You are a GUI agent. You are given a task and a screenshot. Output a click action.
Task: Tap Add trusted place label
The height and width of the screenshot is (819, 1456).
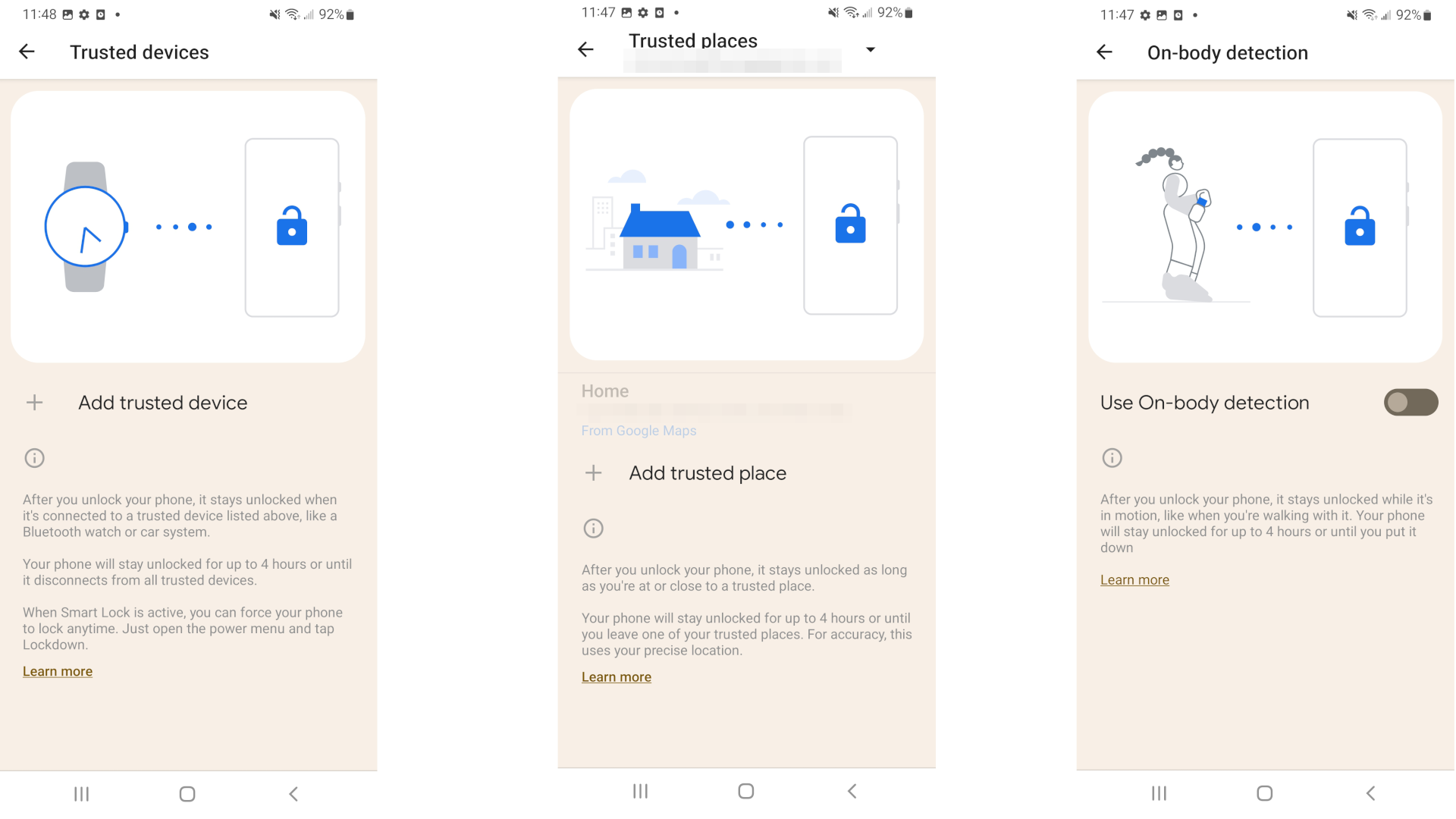(708, 473)
